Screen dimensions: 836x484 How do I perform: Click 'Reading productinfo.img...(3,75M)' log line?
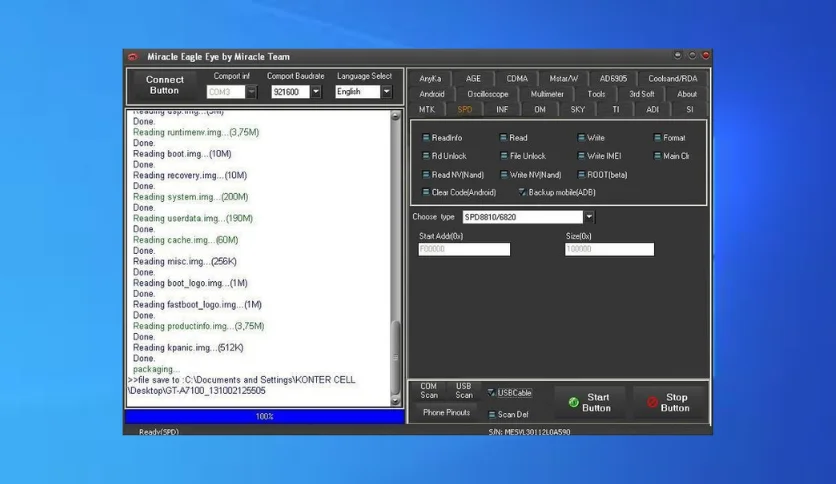(198, 326)
